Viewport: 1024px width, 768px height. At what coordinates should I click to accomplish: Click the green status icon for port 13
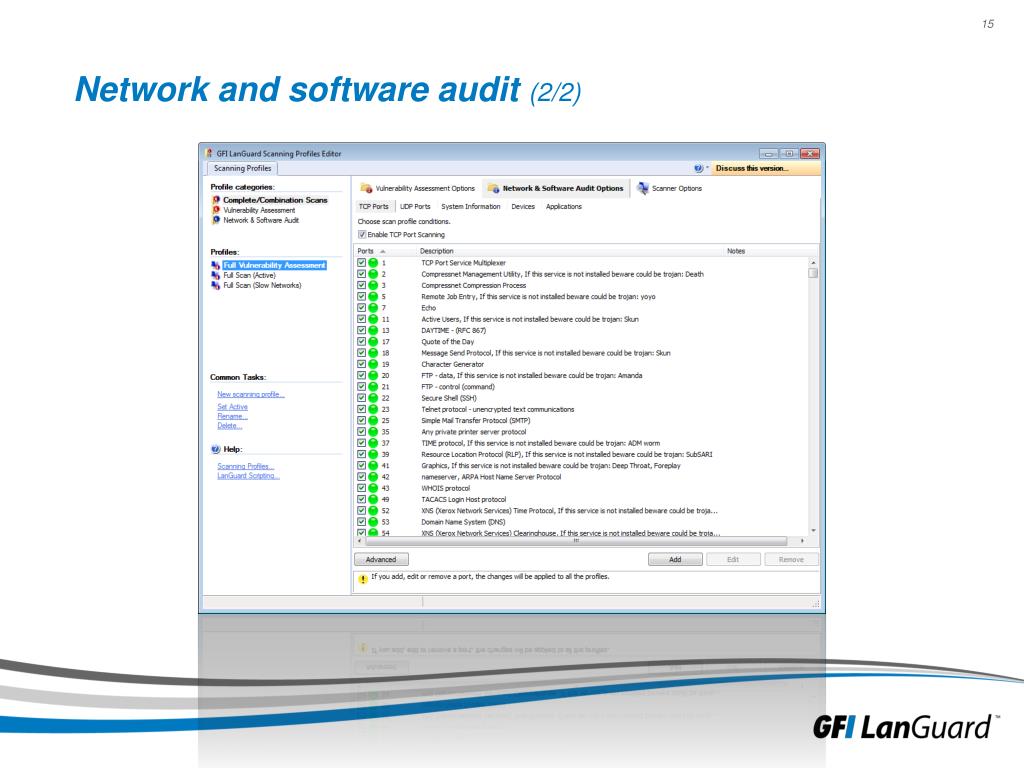[x=373, y=330]
